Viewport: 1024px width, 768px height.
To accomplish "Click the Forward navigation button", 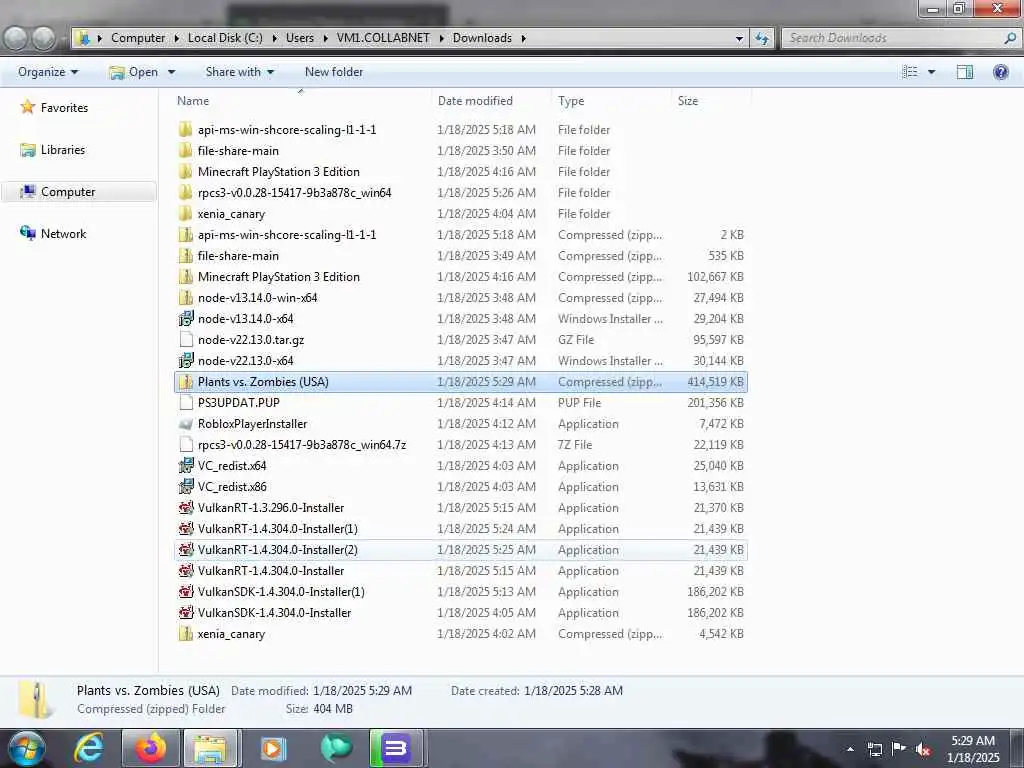I will (x=44, y=39).
